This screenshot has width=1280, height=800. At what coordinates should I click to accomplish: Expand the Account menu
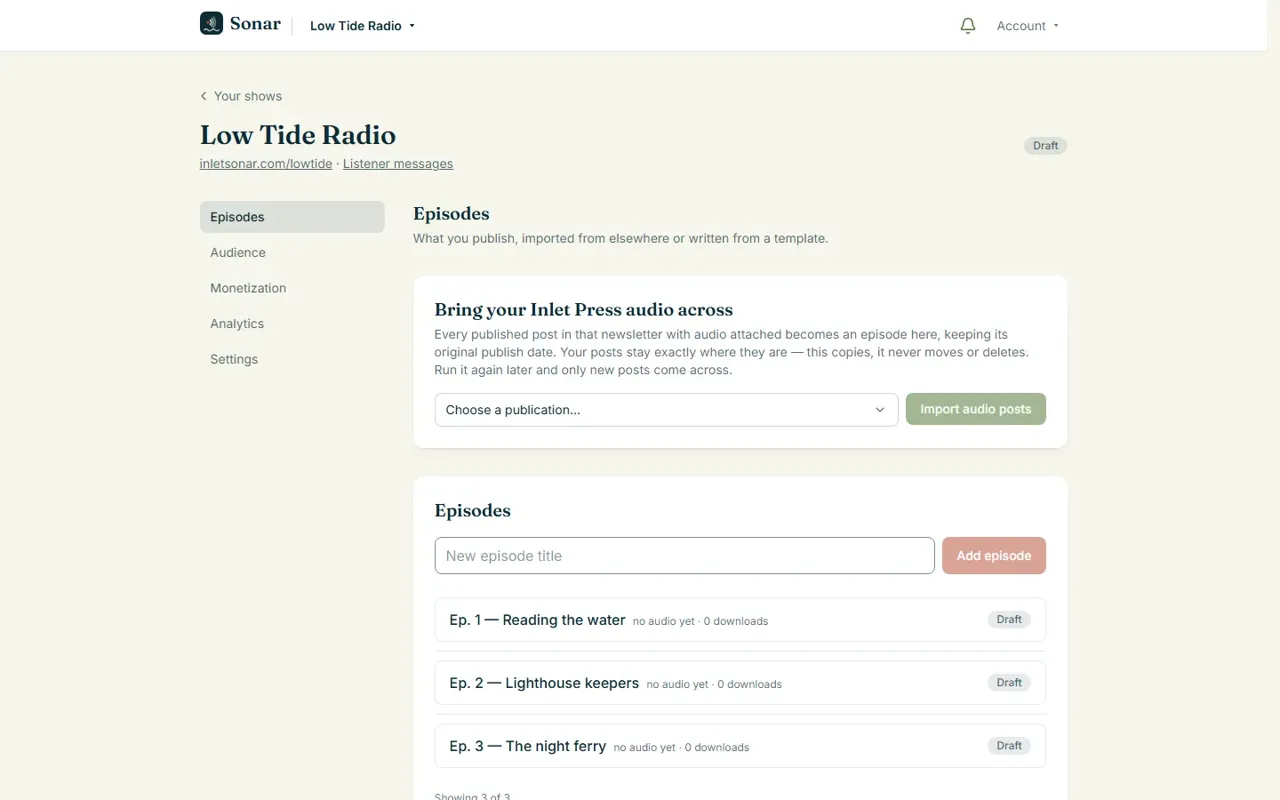(x=1027, y=26)
